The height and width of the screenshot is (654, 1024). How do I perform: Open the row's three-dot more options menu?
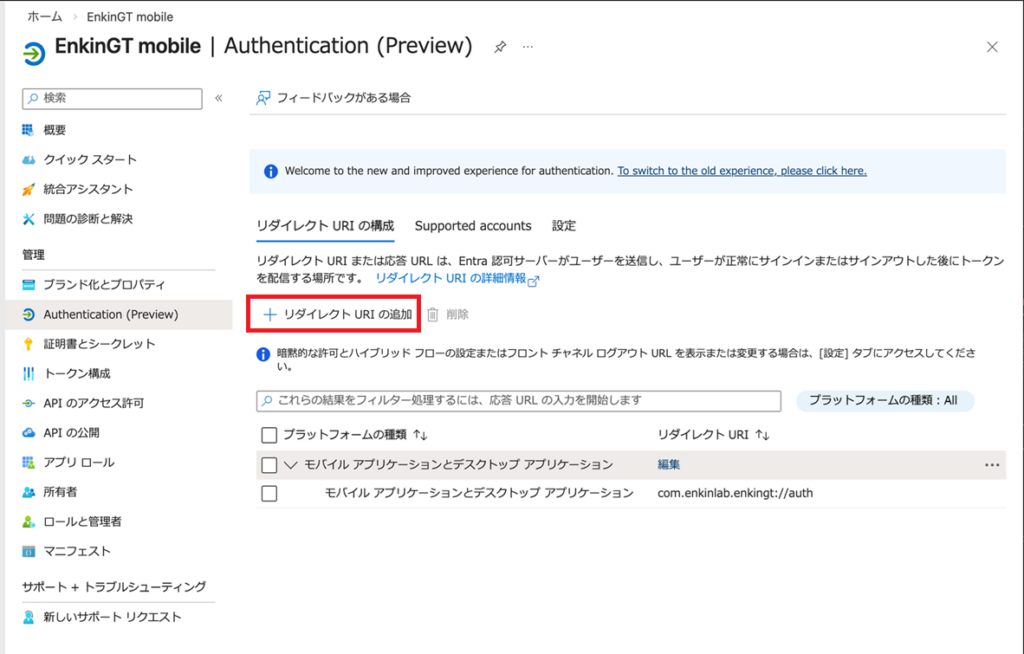pyautogui.click(x=991, y=465)
